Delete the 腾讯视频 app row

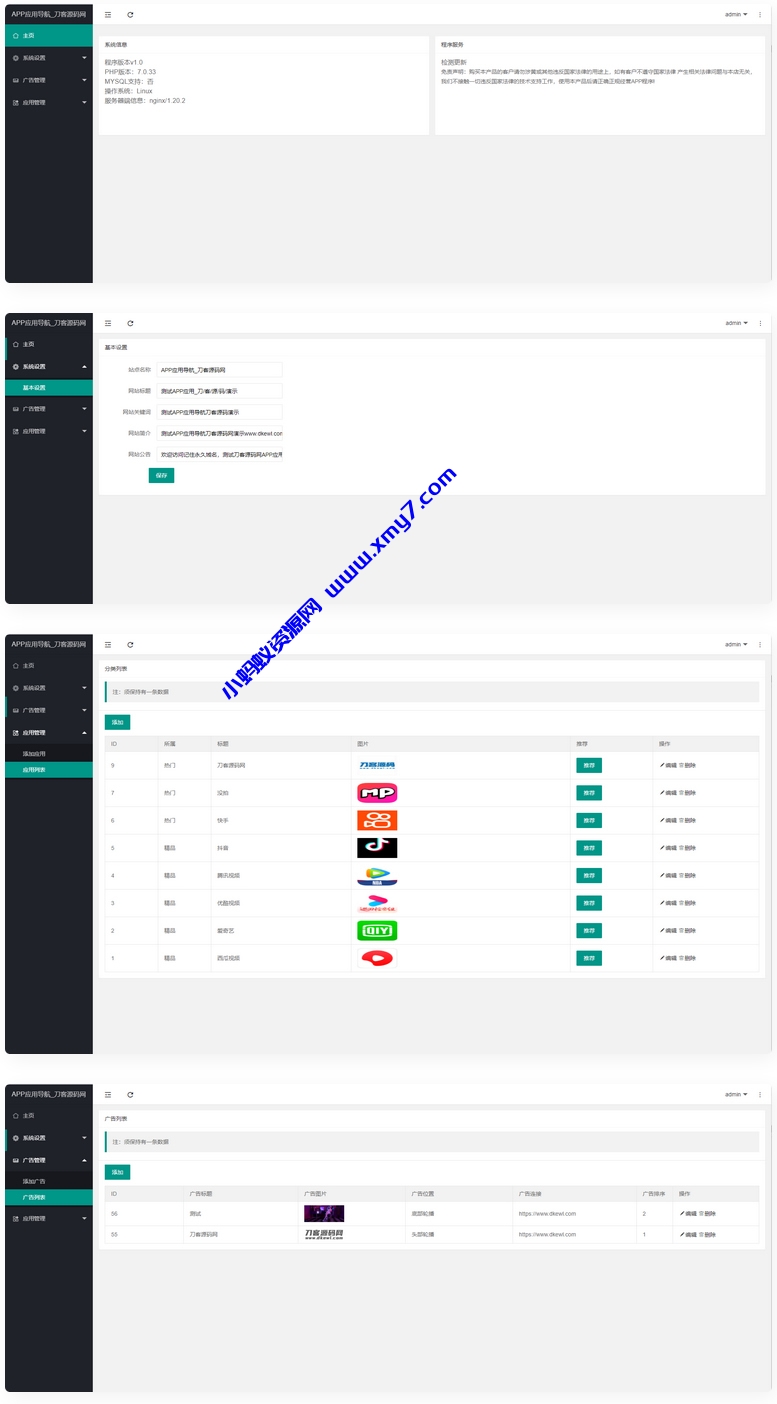point(687,875)
